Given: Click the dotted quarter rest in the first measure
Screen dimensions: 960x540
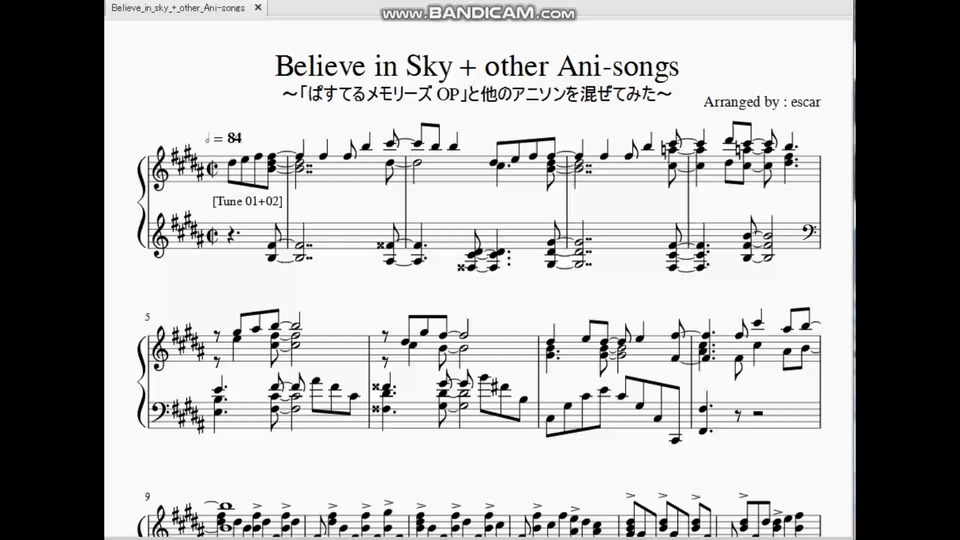Looking at the screenshot, I should [x=231, y=237].
